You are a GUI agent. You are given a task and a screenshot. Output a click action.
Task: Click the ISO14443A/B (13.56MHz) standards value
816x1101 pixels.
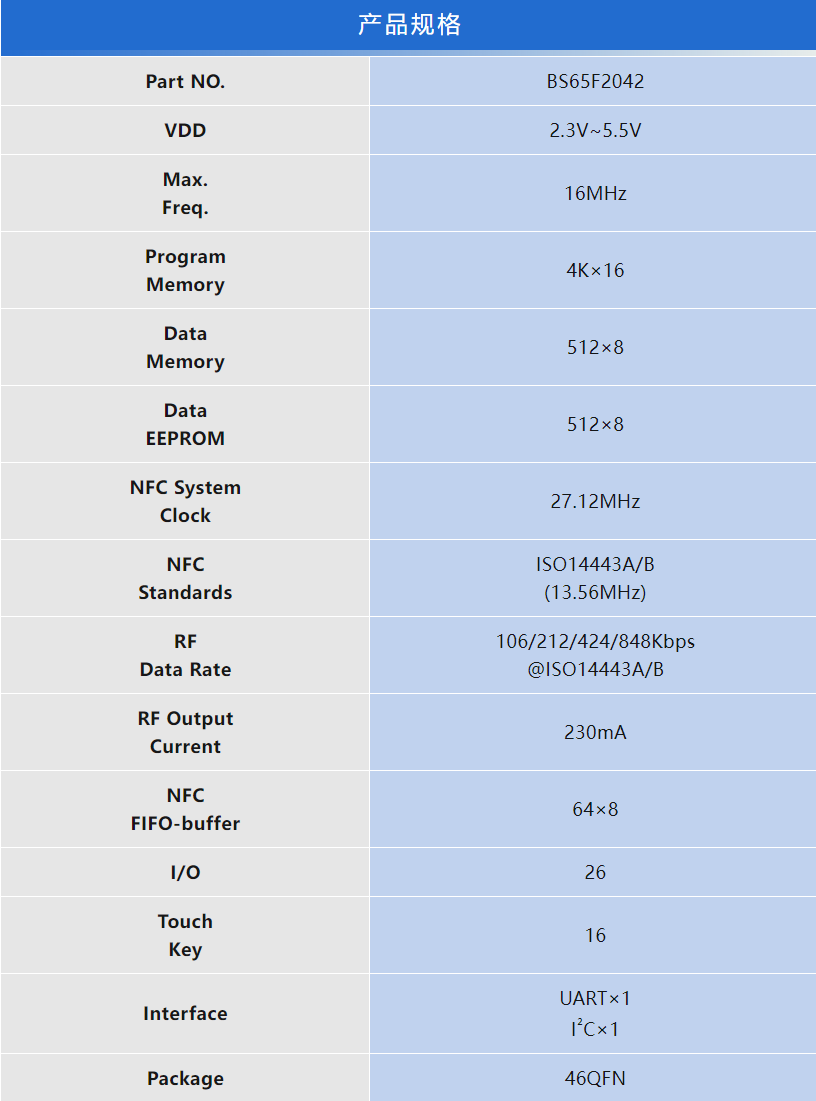point(595,579)
